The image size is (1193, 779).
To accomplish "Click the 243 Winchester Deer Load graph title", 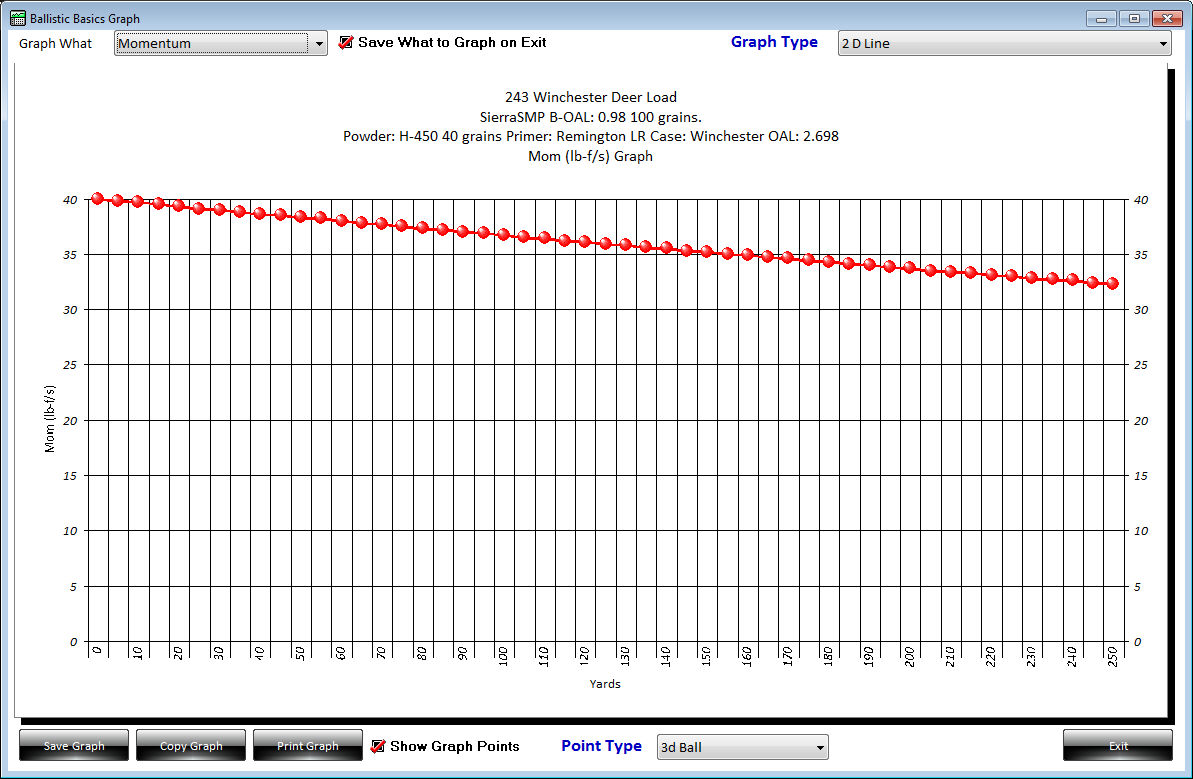I will point(590,98).
